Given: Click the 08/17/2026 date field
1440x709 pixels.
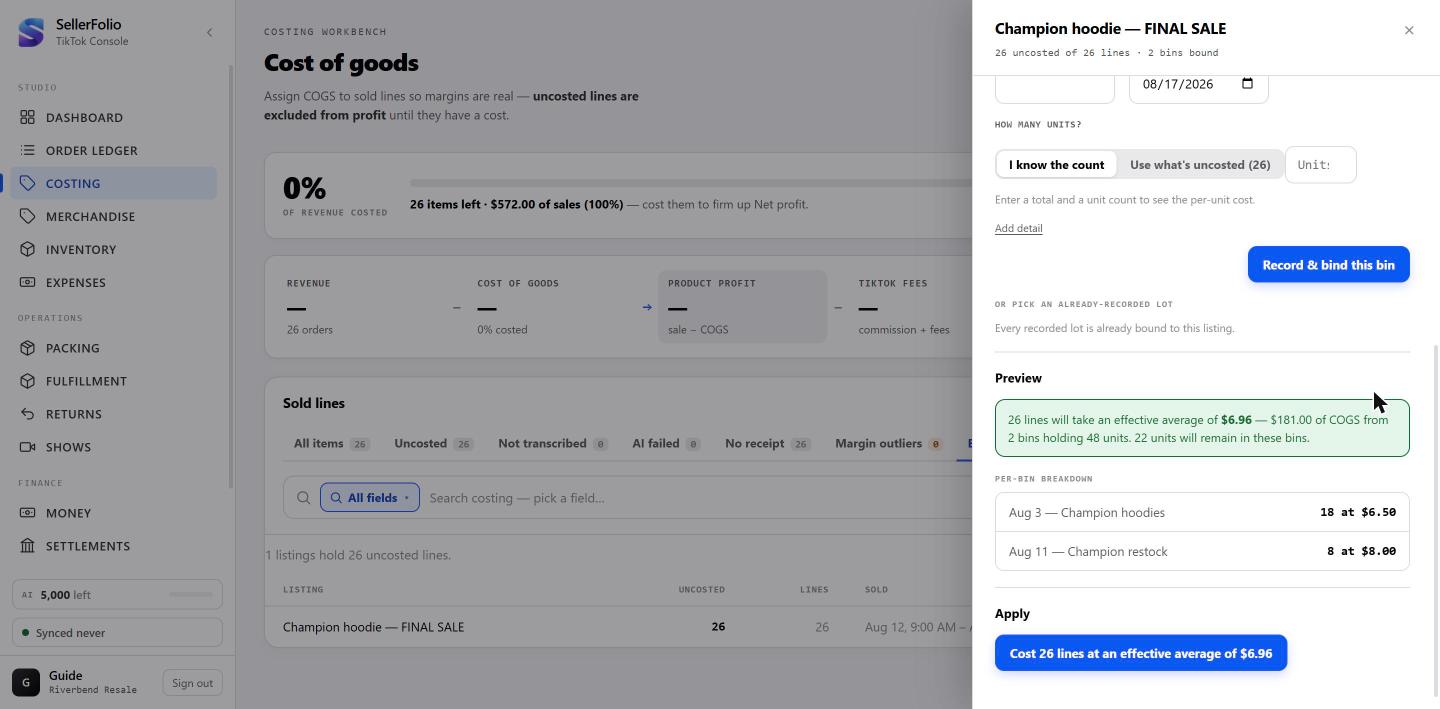Looking at the screenshot, I should pyautogui.click(x=1198, y=84).
